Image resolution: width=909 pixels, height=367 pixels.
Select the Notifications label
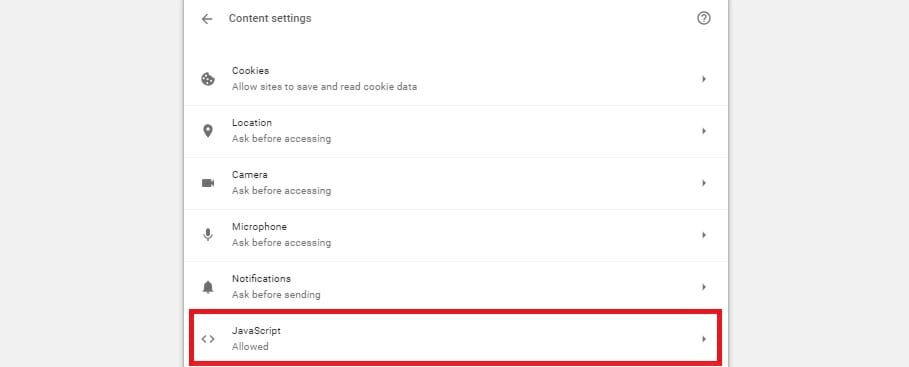coord(261,278)
